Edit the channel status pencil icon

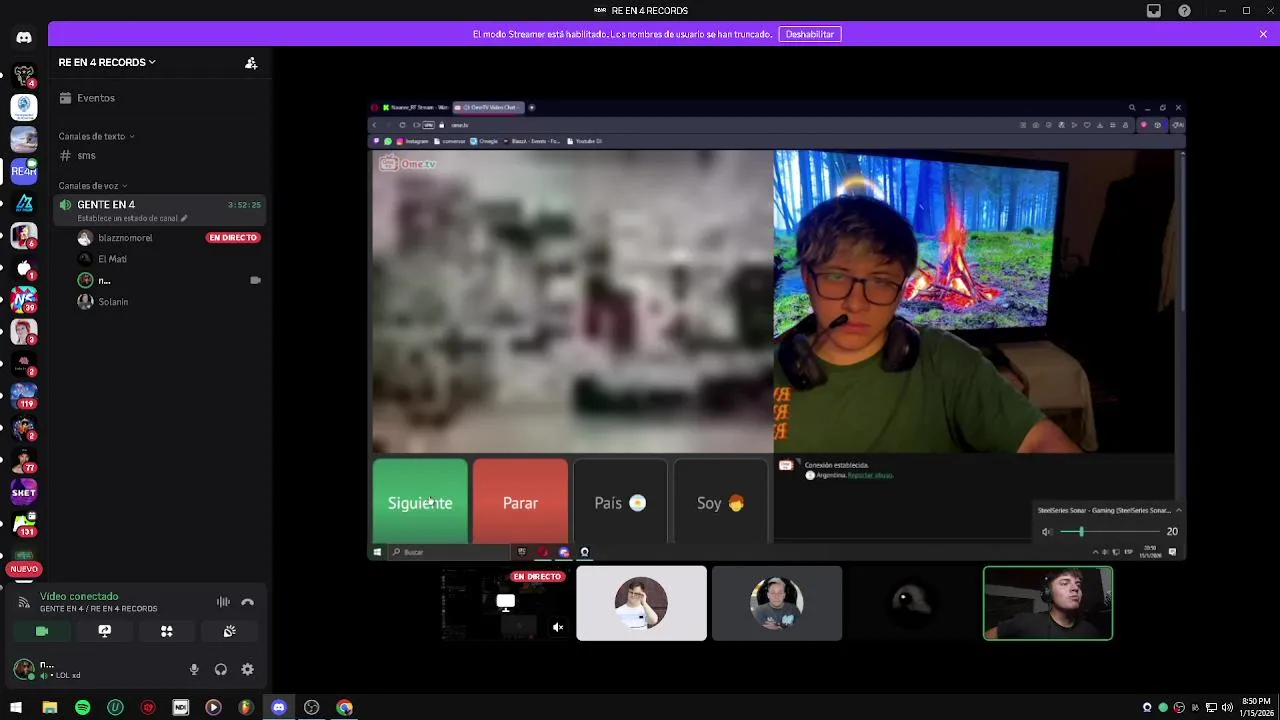[x=183, y=218]
